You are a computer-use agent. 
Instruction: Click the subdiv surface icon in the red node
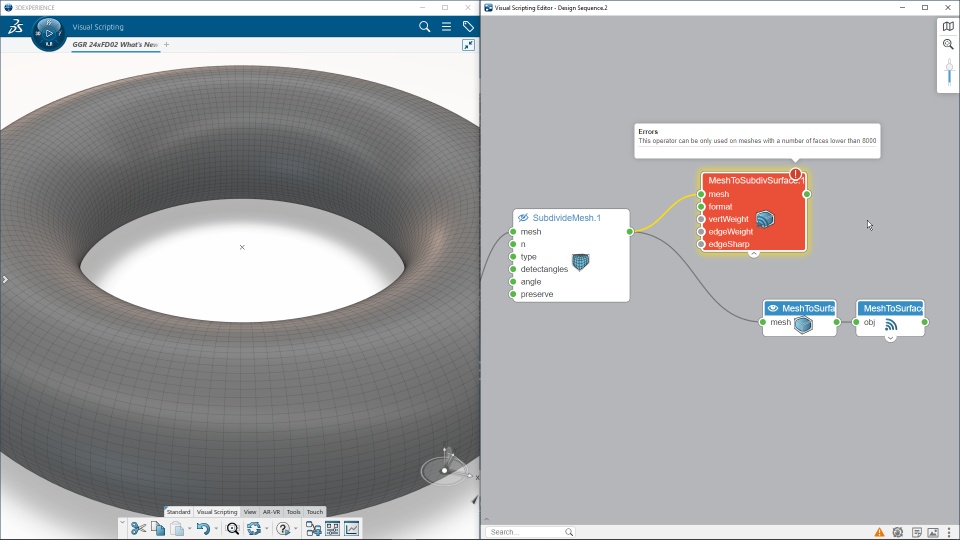point(765,219)
